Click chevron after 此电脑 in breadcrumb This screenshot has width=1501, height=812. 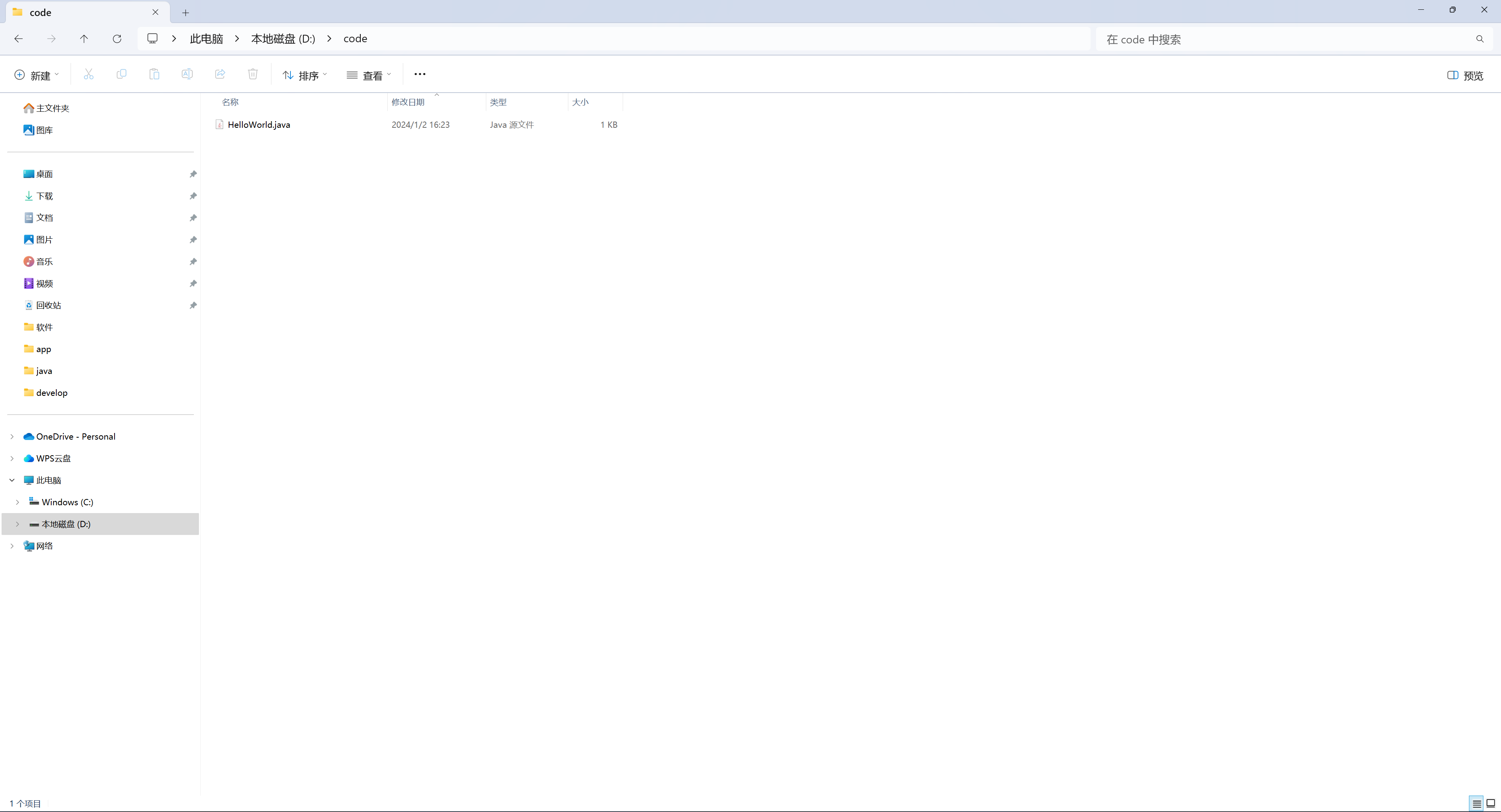coord(236,38)
